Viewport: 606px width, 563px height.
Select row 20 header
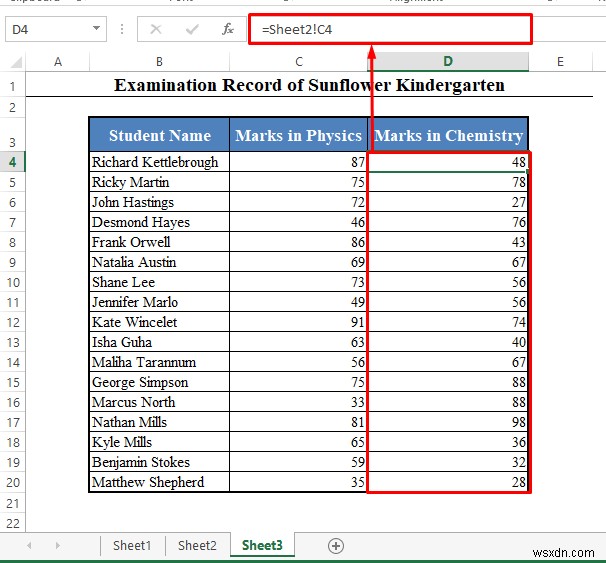click(x=12, y=482)
